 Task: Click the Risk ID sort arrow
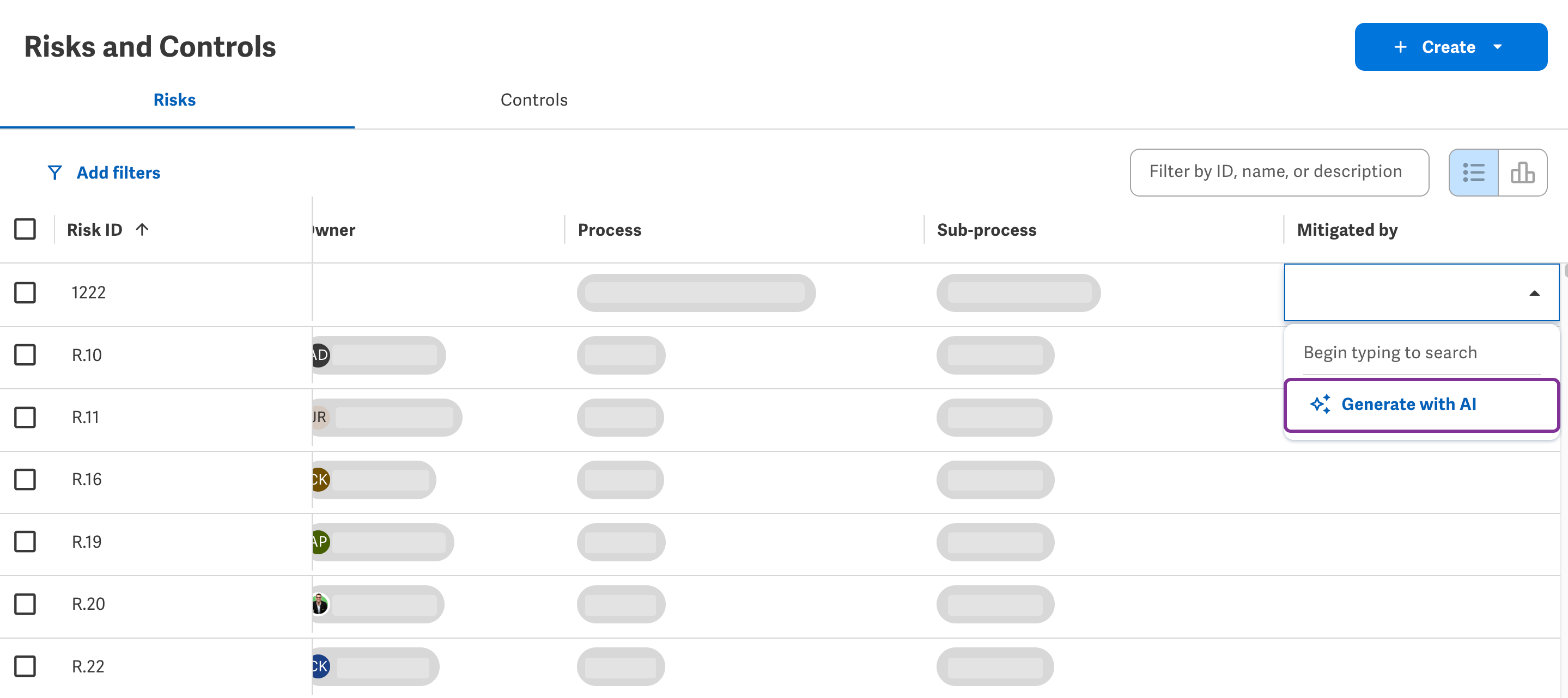click(x=142, y=229)
